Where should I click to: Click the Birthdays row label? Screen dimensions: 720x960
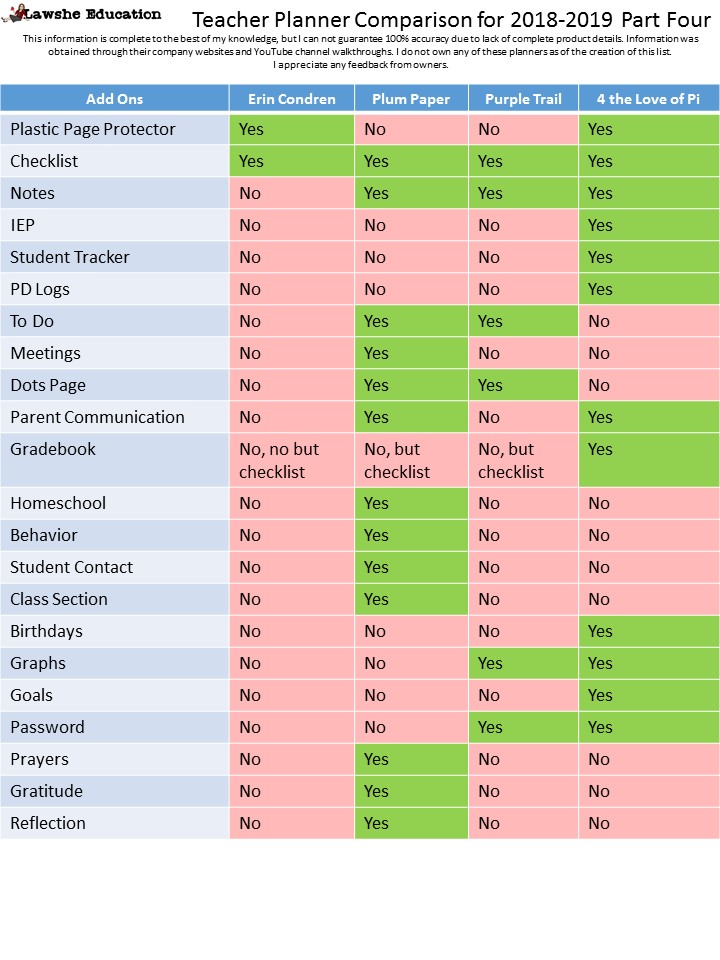46,631
